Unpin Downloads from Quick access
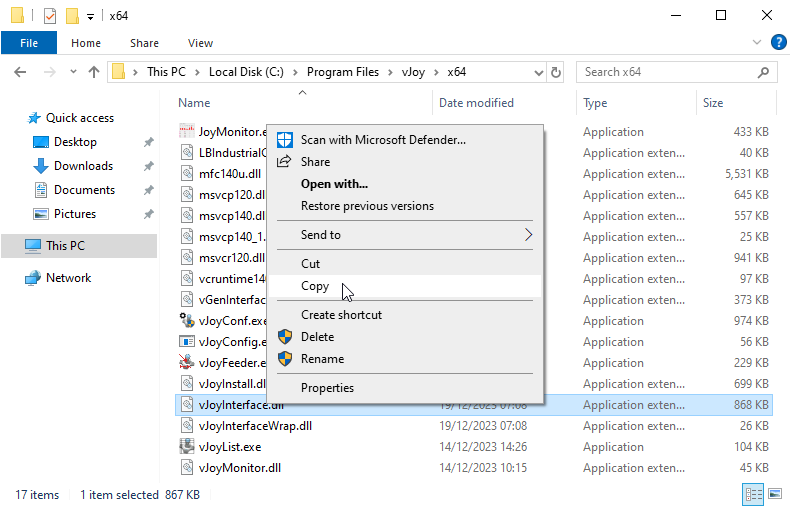This screenshot has height=507, width=791. (x=148, y=166)
